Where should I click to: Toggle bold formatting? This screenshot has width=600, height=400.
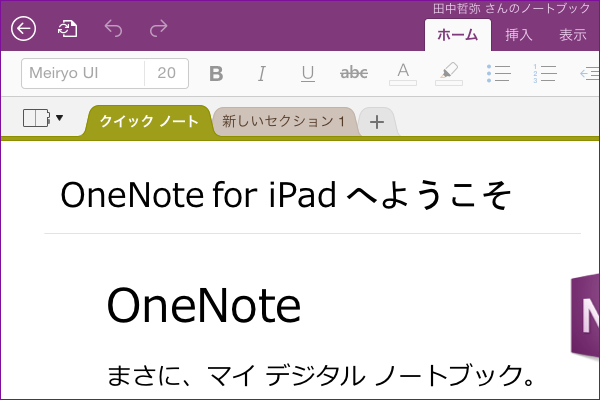pos(216,73)
